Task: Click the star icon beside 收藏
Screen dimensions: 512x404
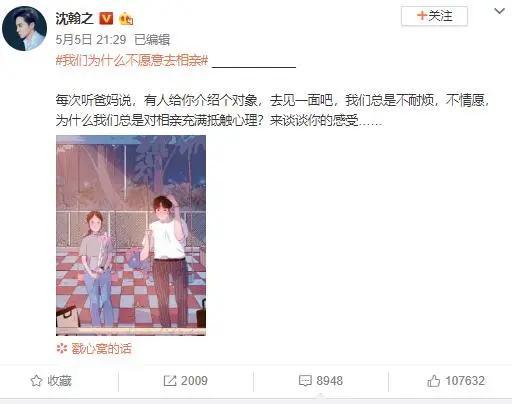Action: [x=36, y=381]
